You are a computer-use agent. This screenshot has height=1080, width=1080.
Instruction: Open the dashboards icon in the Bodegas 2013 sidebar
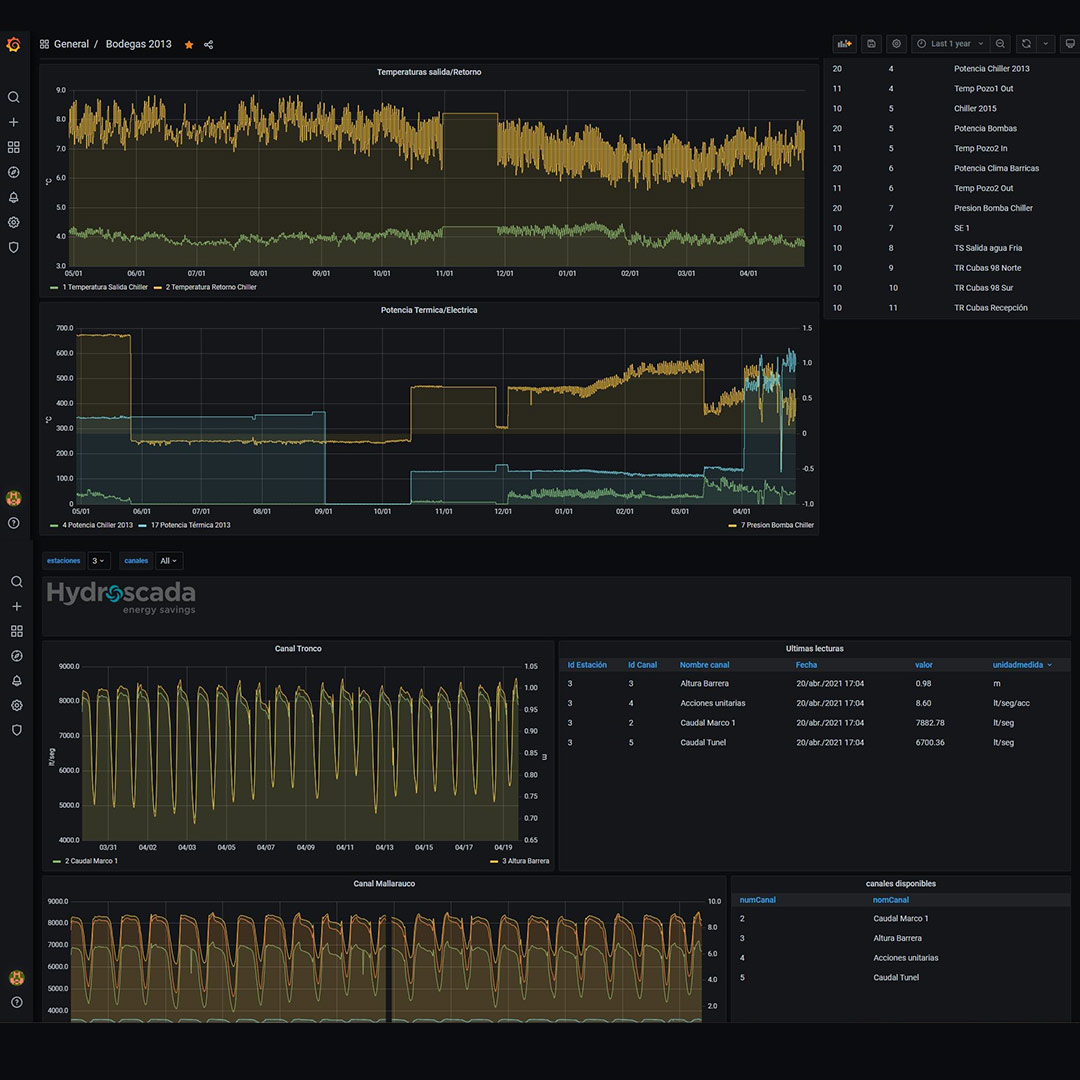point(13,147)
